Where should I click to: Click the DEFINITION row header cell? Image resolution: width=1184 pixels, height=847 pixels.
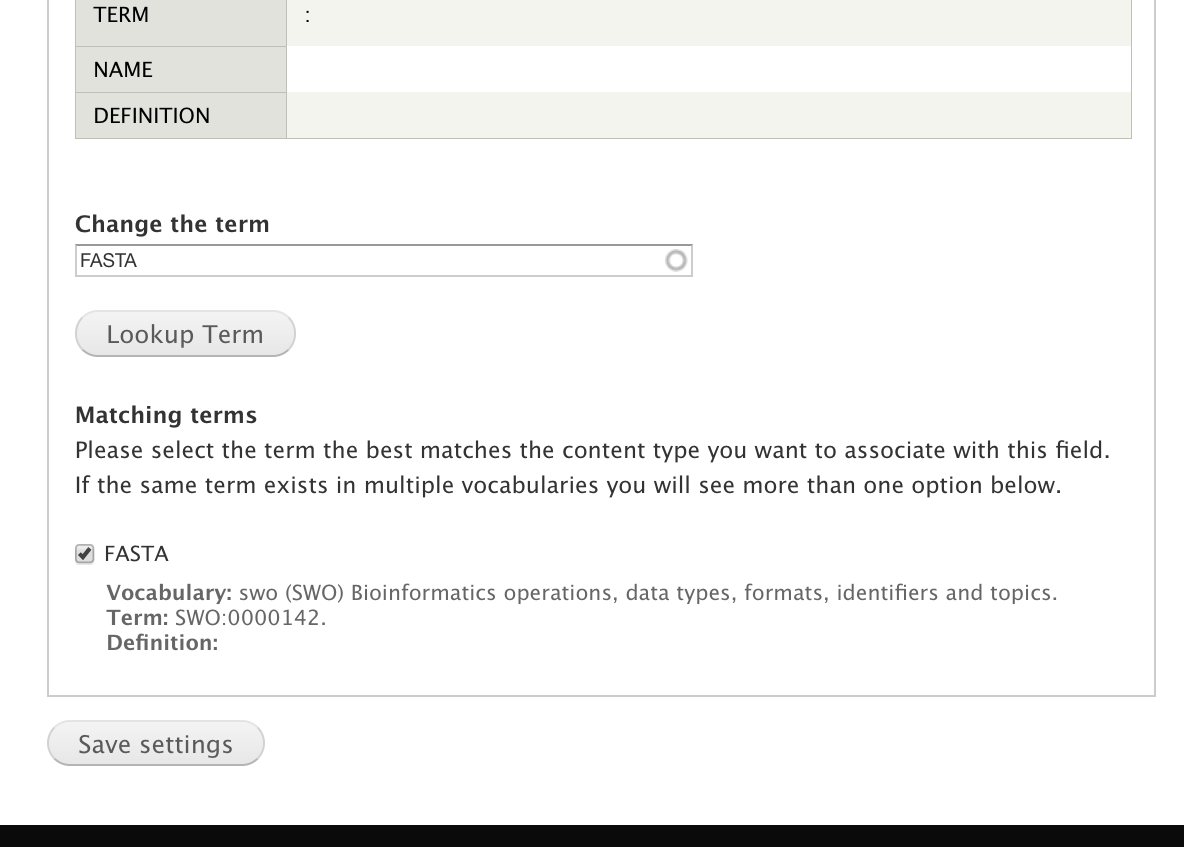click(181, 115)
